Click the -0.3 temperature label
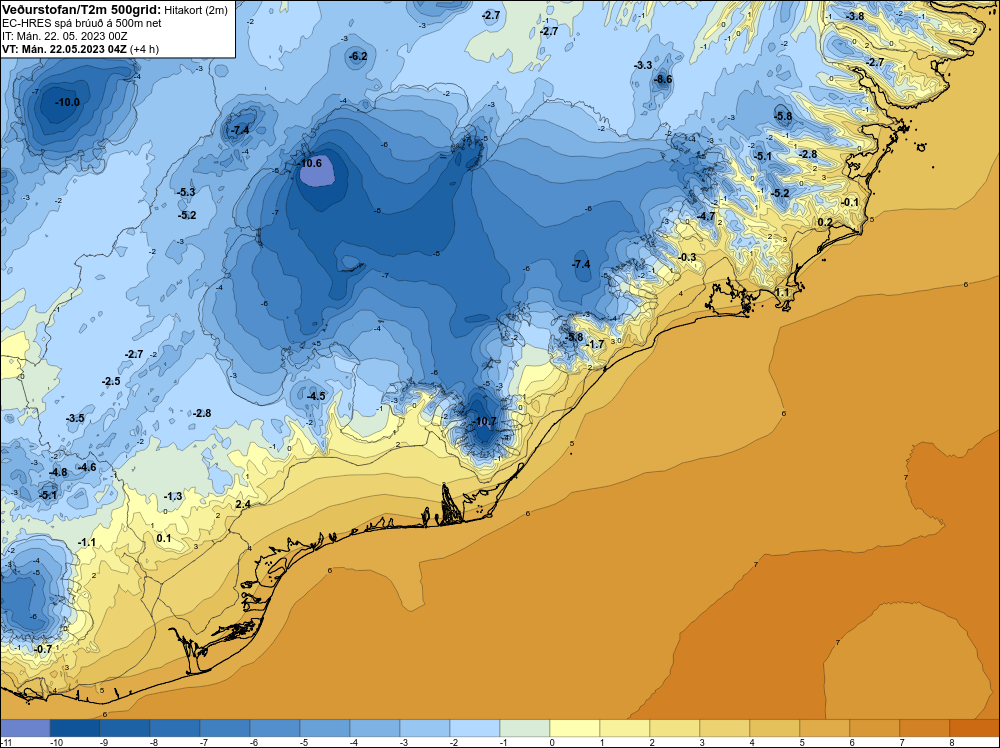The height and width of the screenshot is (748, 1000). pos(687,257)
